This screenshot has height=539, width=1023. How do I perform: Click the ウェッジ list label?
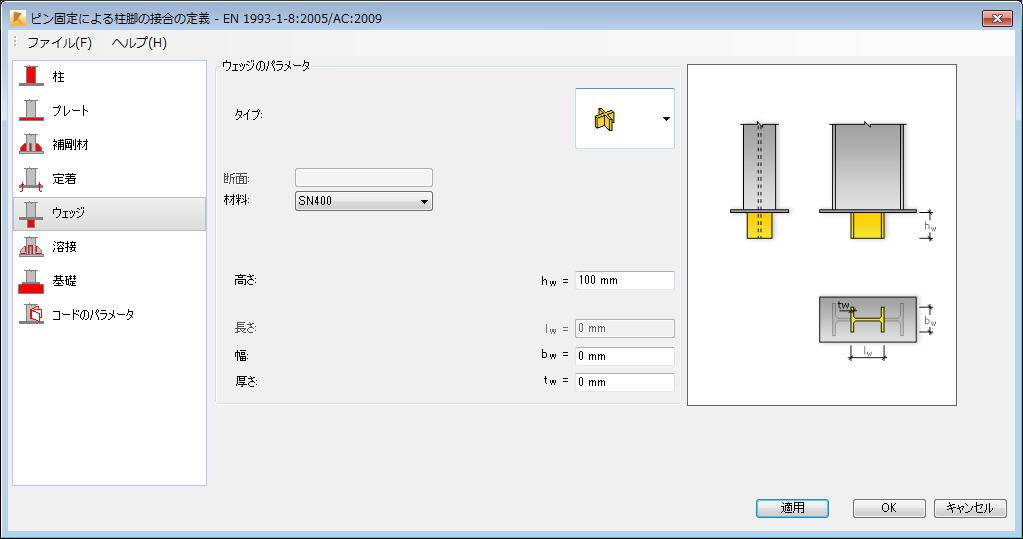tap(69, 213)
